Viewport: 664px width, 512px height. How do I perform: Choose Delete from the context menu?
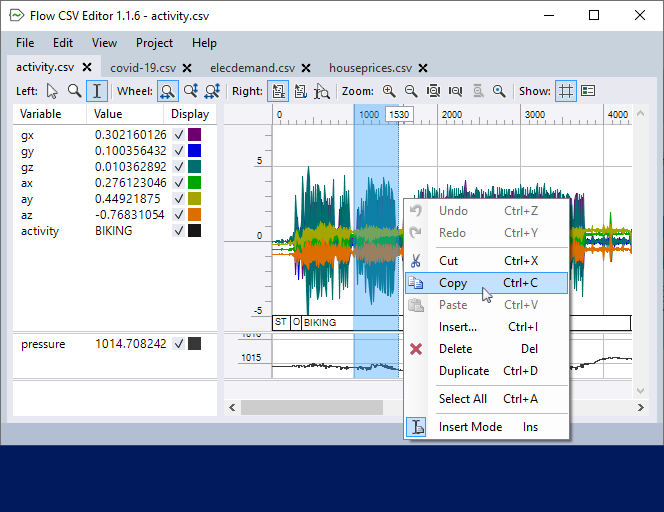tap(486, 349)
